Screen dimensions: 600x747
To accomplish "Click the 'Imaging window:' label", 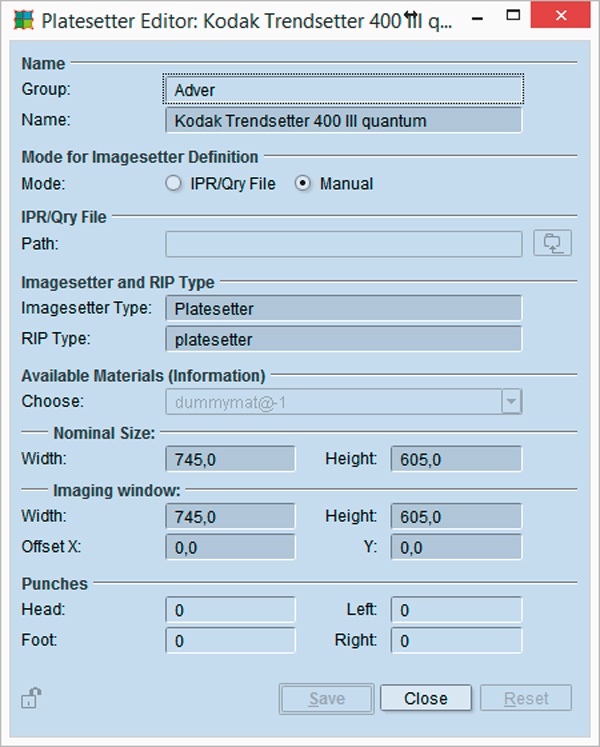I will pos(117,490).
